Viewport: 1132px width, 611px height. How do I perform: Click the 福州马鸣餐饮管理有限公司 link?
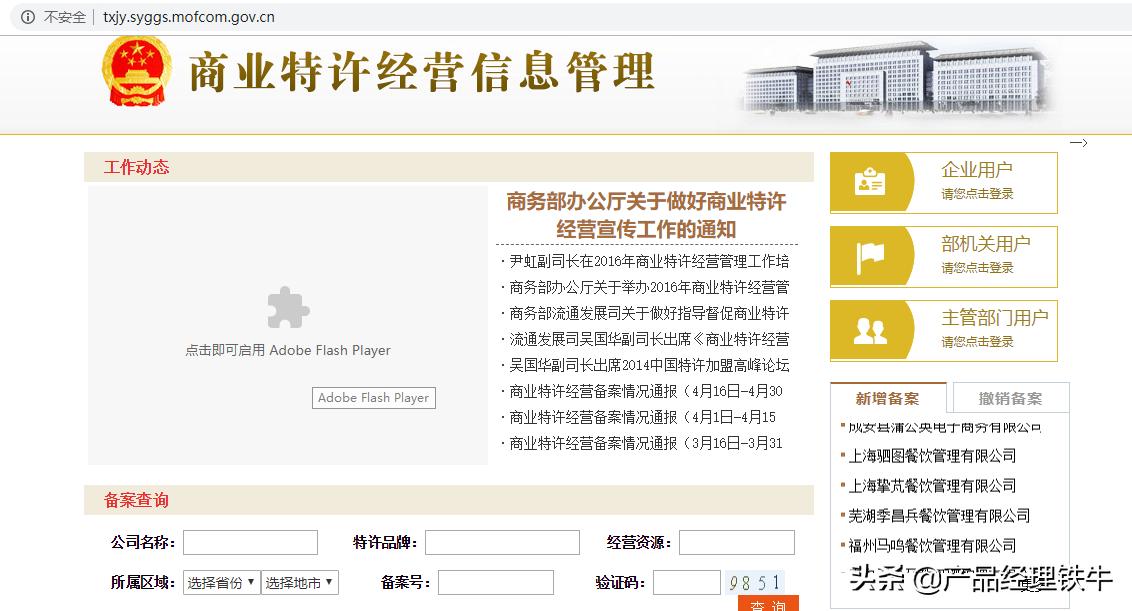[x=928, y=546]
